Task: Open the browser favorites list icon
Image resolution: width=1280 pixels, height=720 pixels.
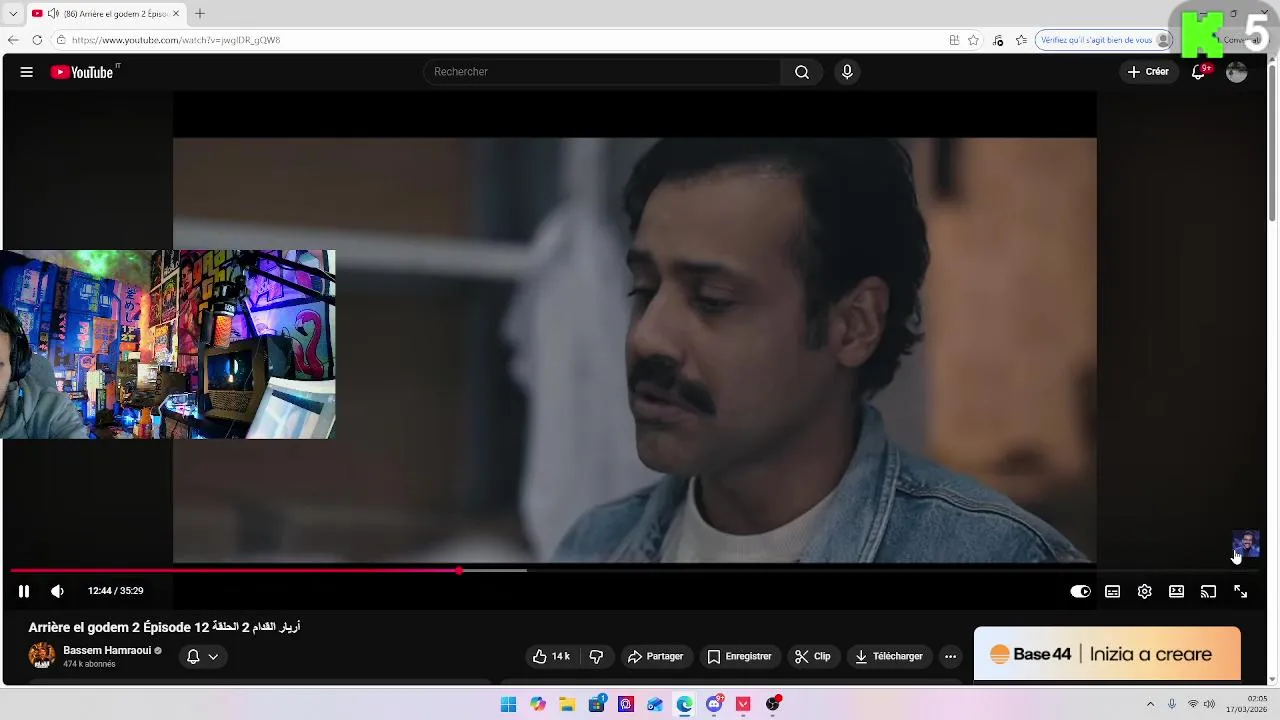Action: coord(1021,40)
